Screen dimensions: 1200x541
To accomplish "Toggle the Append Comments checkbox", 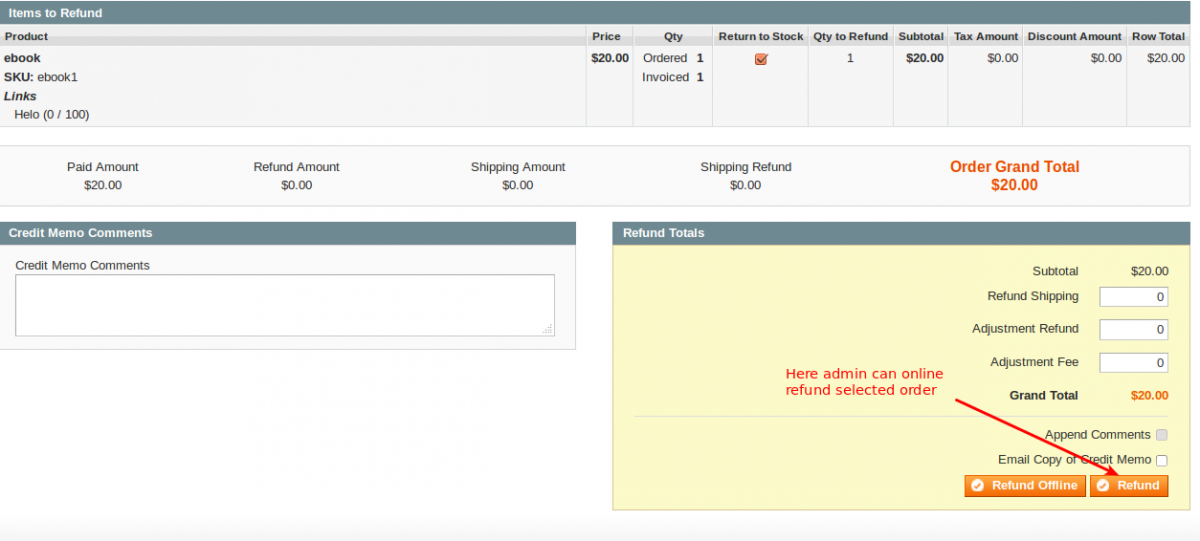I will pyautogui.click(x=1161, y=435).
